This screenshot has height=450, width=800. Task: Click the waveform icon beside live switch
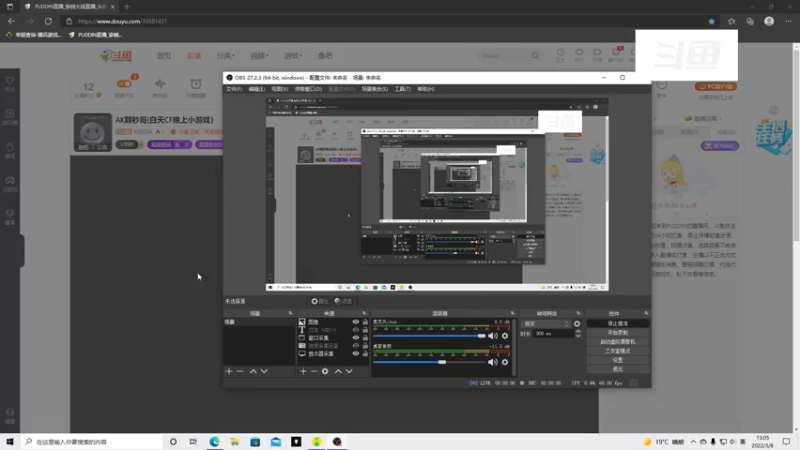[160, 84]
